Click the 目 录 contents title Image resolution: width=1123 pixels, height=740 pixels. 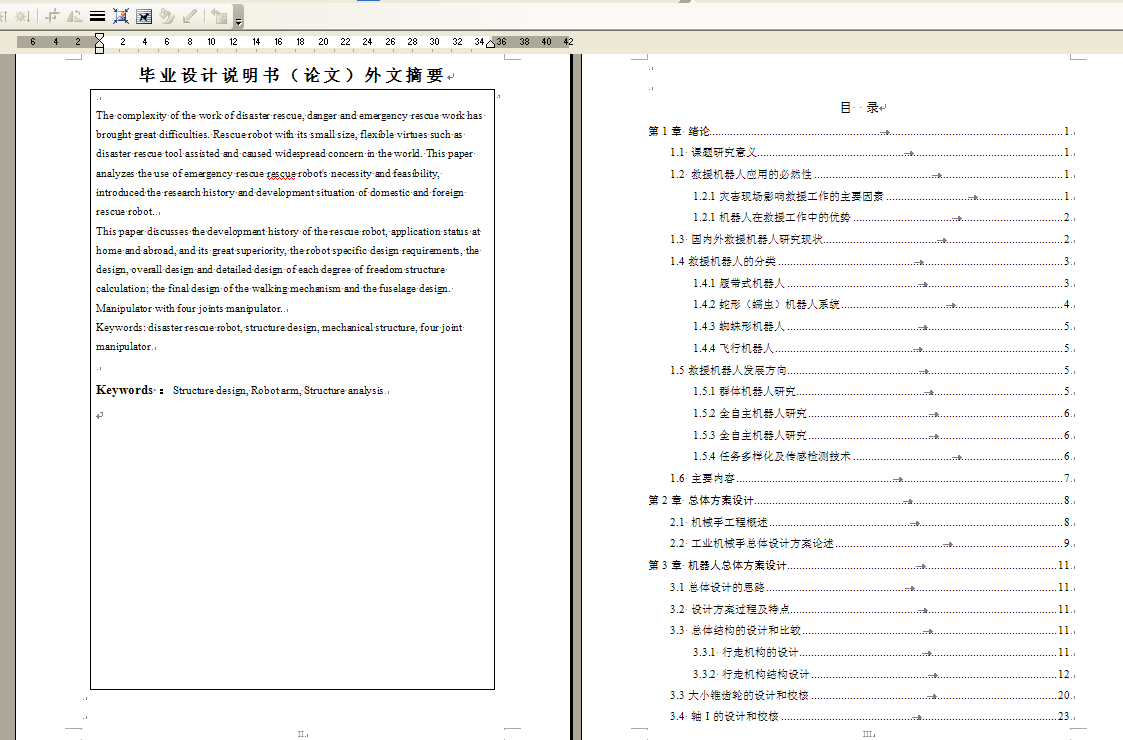[x=859, y=107]
